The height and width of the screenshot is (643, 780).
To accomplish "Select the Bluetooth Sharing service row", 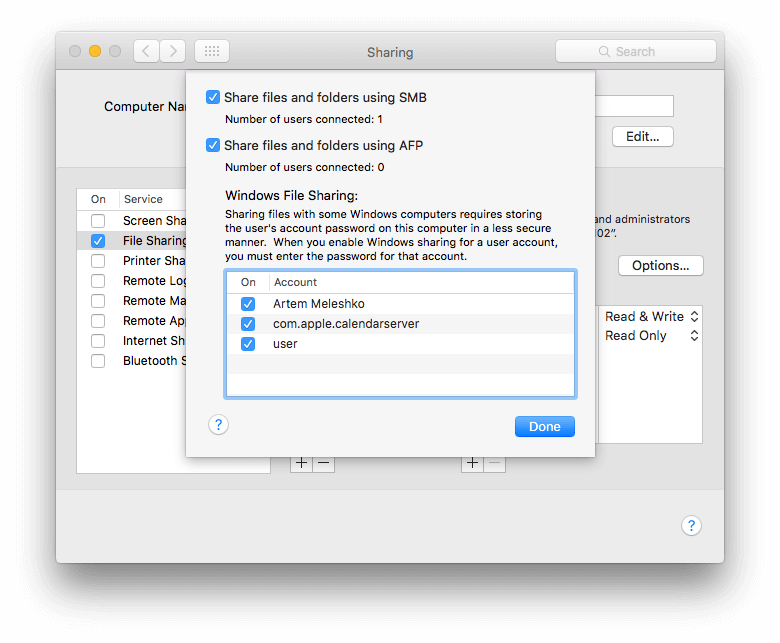I will [x=132, y=361].
